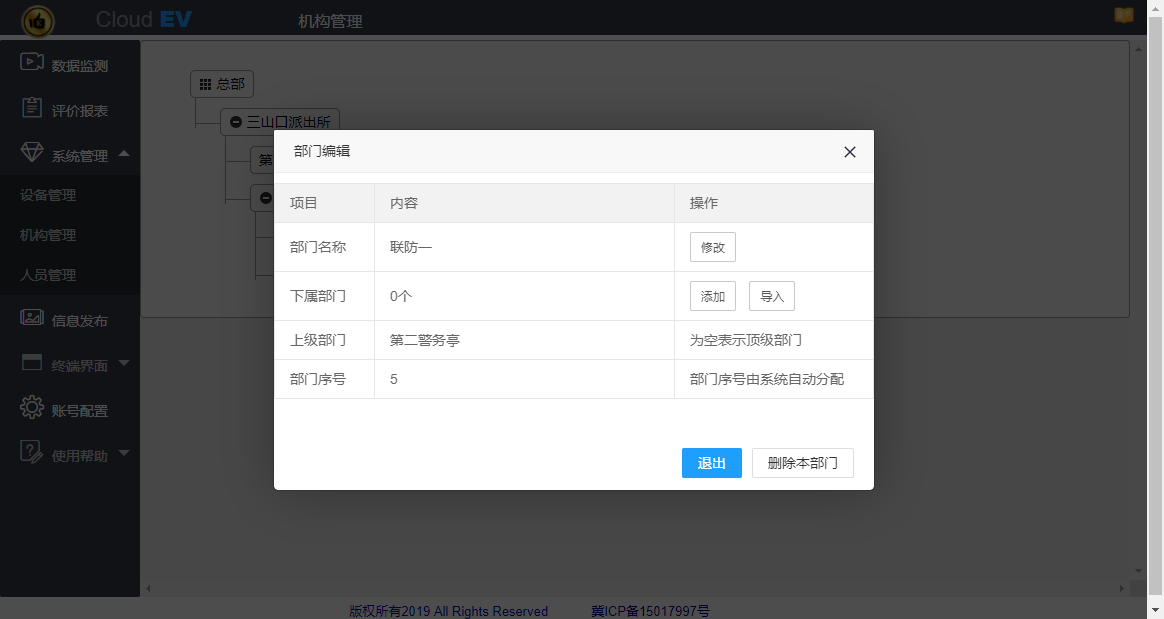Click the 账号配置 gear icon
This screenshot has width=1164, height=619.
click(31, 407)
